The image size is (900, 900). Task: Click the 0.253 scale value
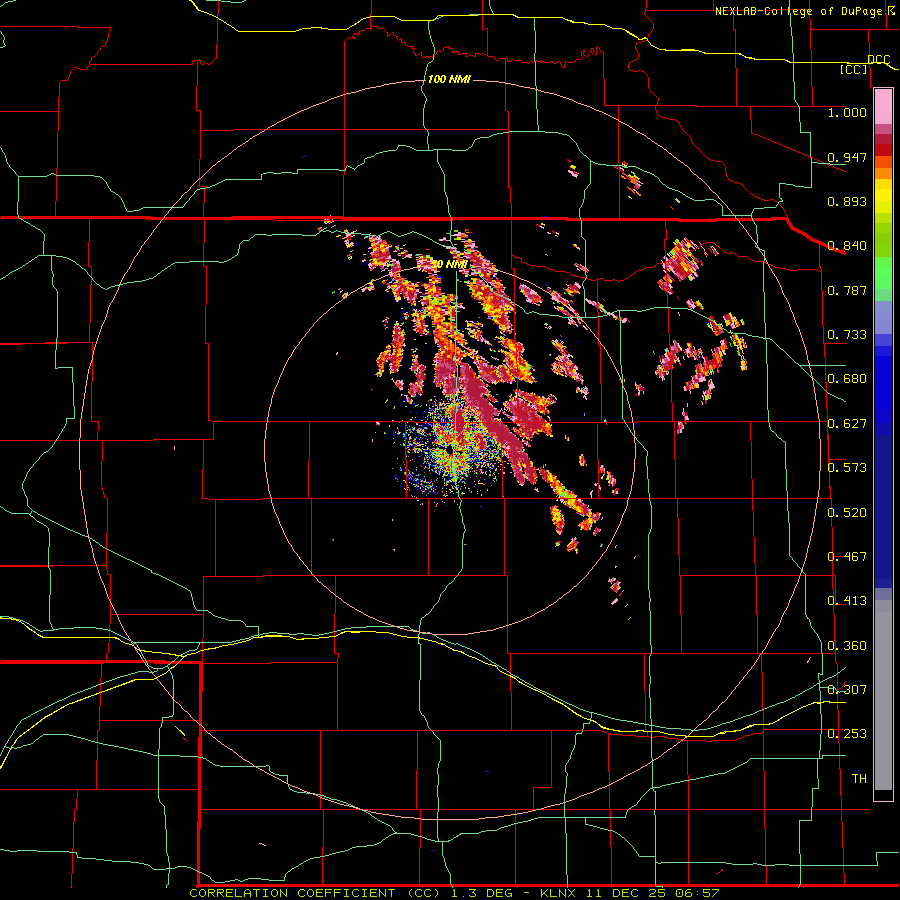(847, 733)
